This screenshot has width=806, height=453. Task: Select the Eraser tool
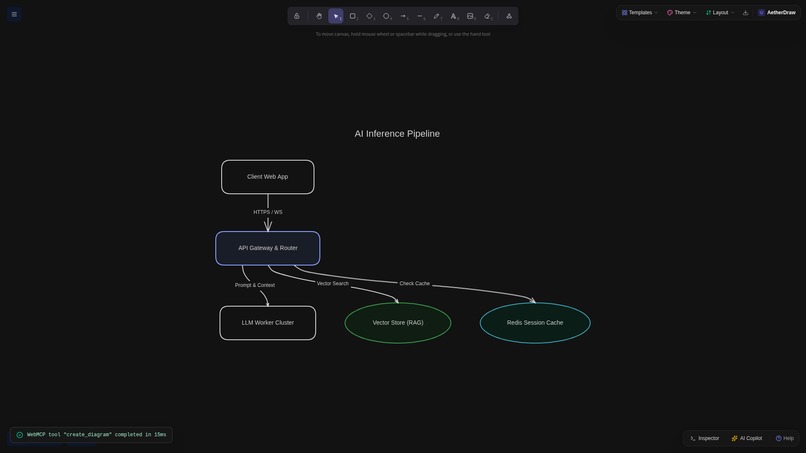(488, 16)
